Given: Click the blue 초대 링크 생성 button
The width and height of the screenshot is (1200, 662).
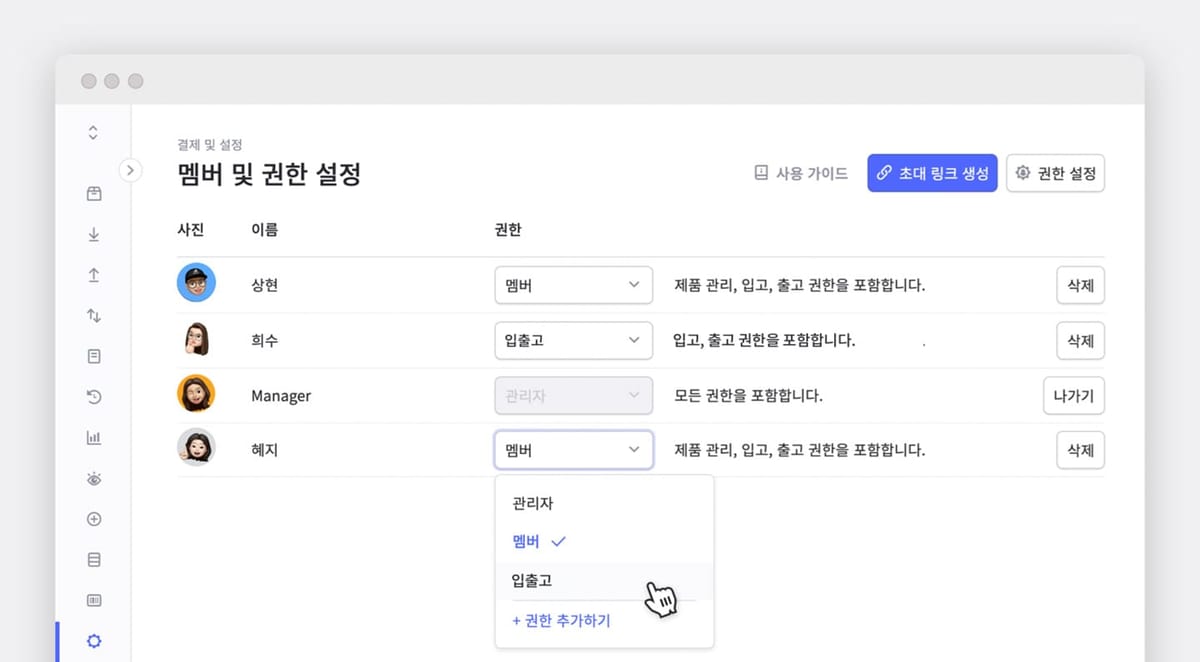Looking at the screenshot, I should [932, 172].
